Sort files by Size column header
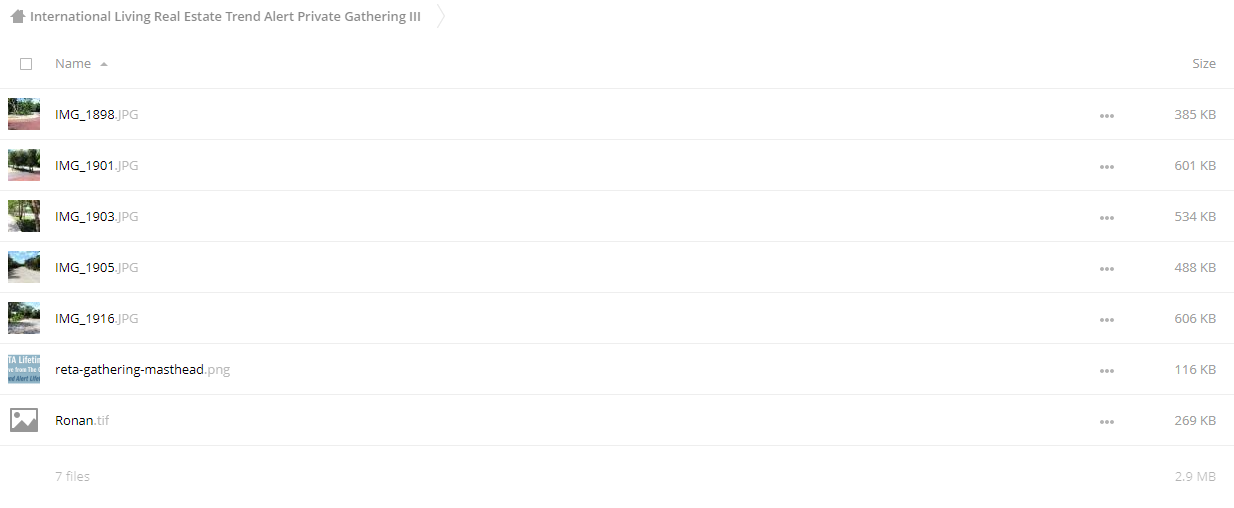 pos(1204,63)
